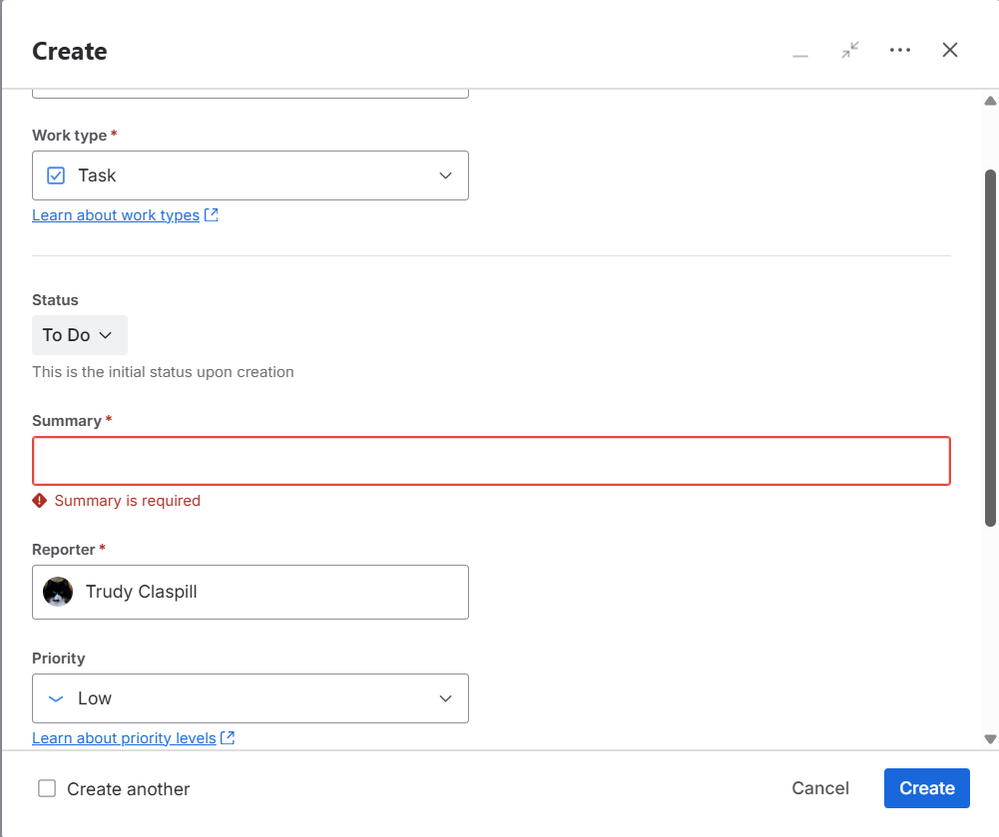The height and width of the screenshot is (837, 999).
Task: Close the Create dialog
Action: click(x=950, y=50)
